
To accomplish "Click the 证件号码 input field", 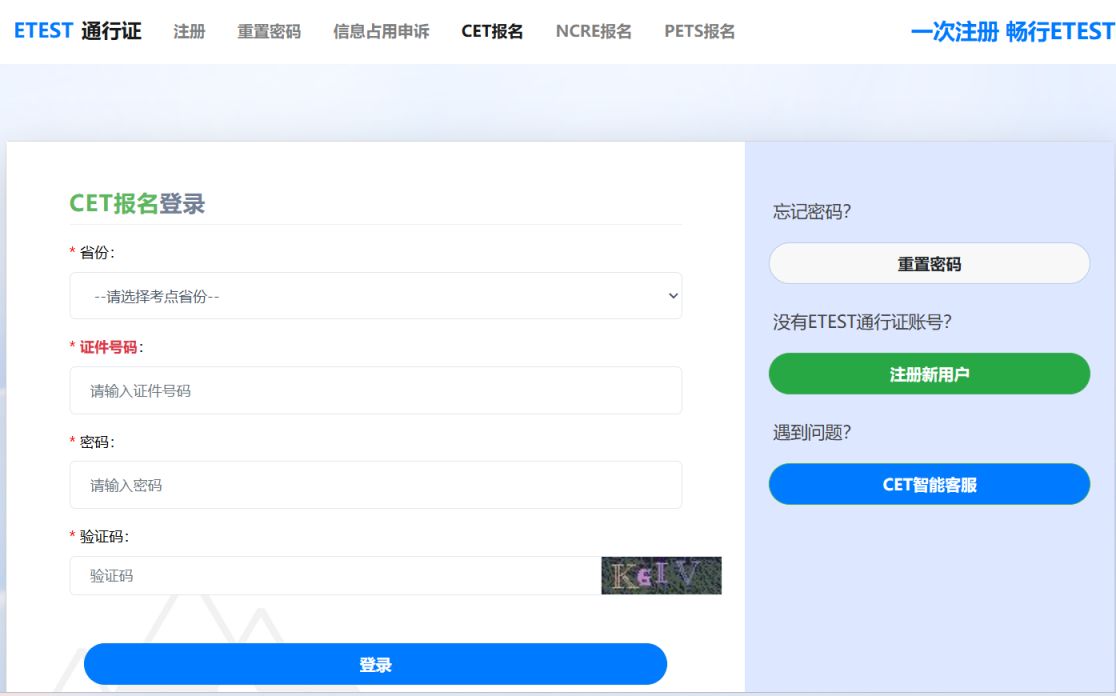I will pyautogui.click(x=375, y=390).
